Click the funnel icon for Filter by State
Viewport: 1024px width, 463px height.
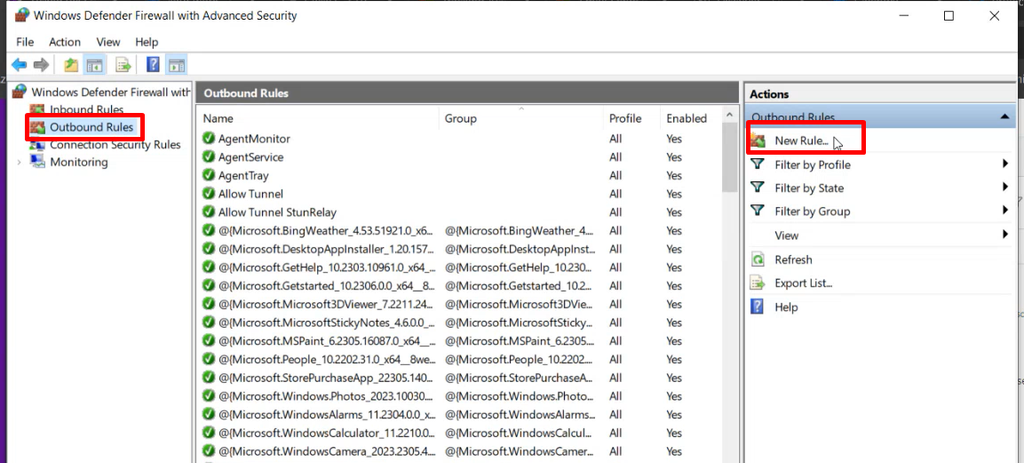758,187
